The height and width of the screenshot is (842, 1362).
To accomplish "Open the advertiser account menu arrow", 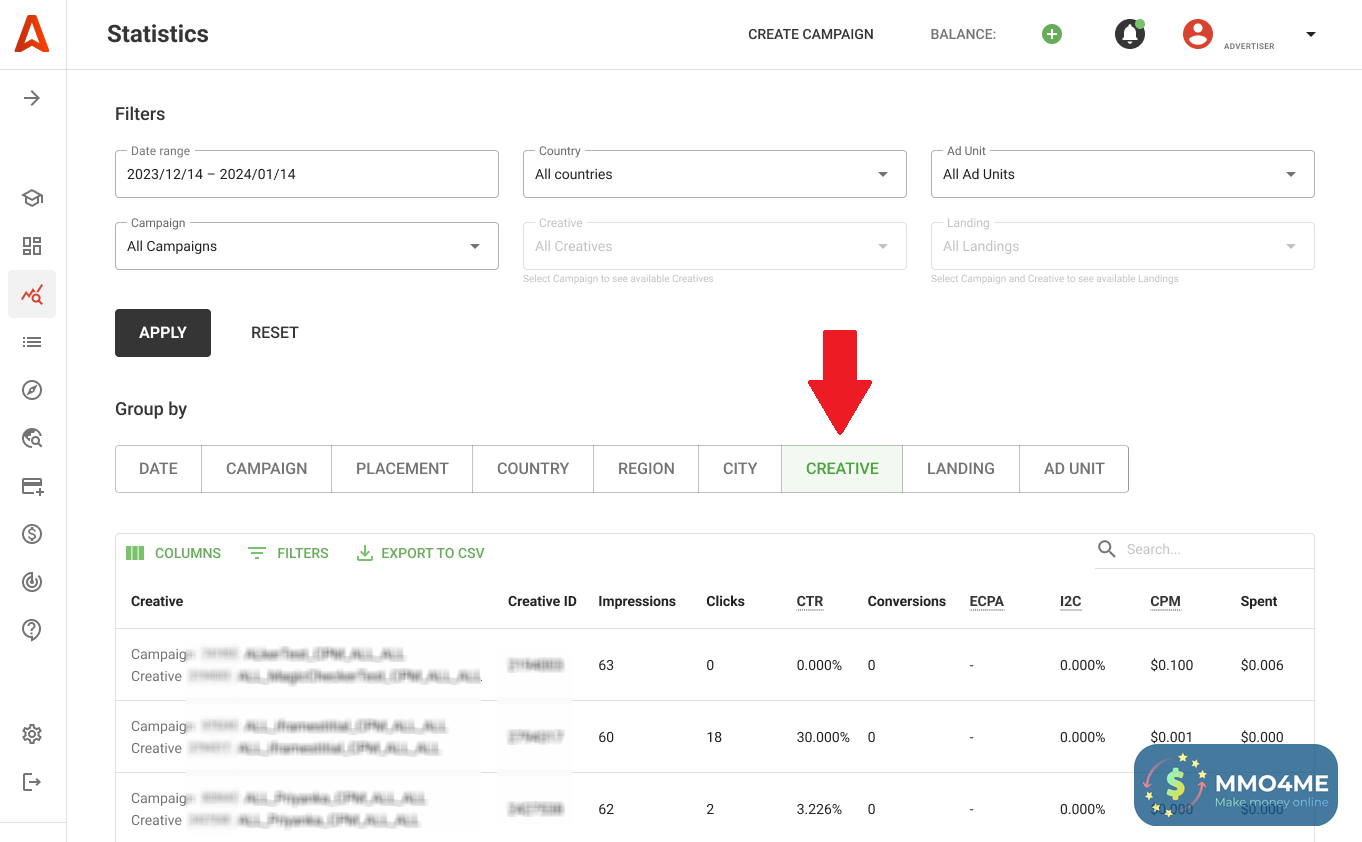I will [1310, 34].
